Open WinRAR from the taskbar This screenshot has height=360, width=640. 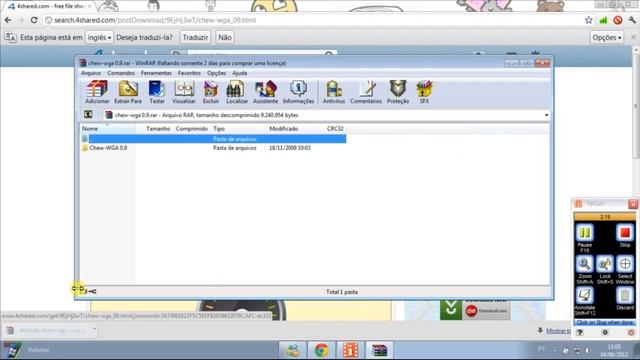coord(379,350)
